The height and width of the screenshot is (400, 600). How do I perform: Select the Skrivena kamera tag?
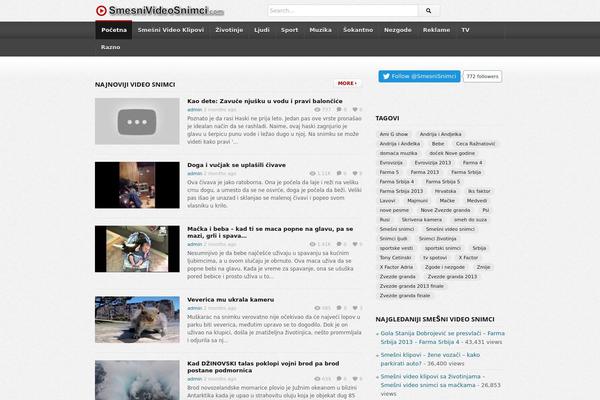(x=422, y=220)
